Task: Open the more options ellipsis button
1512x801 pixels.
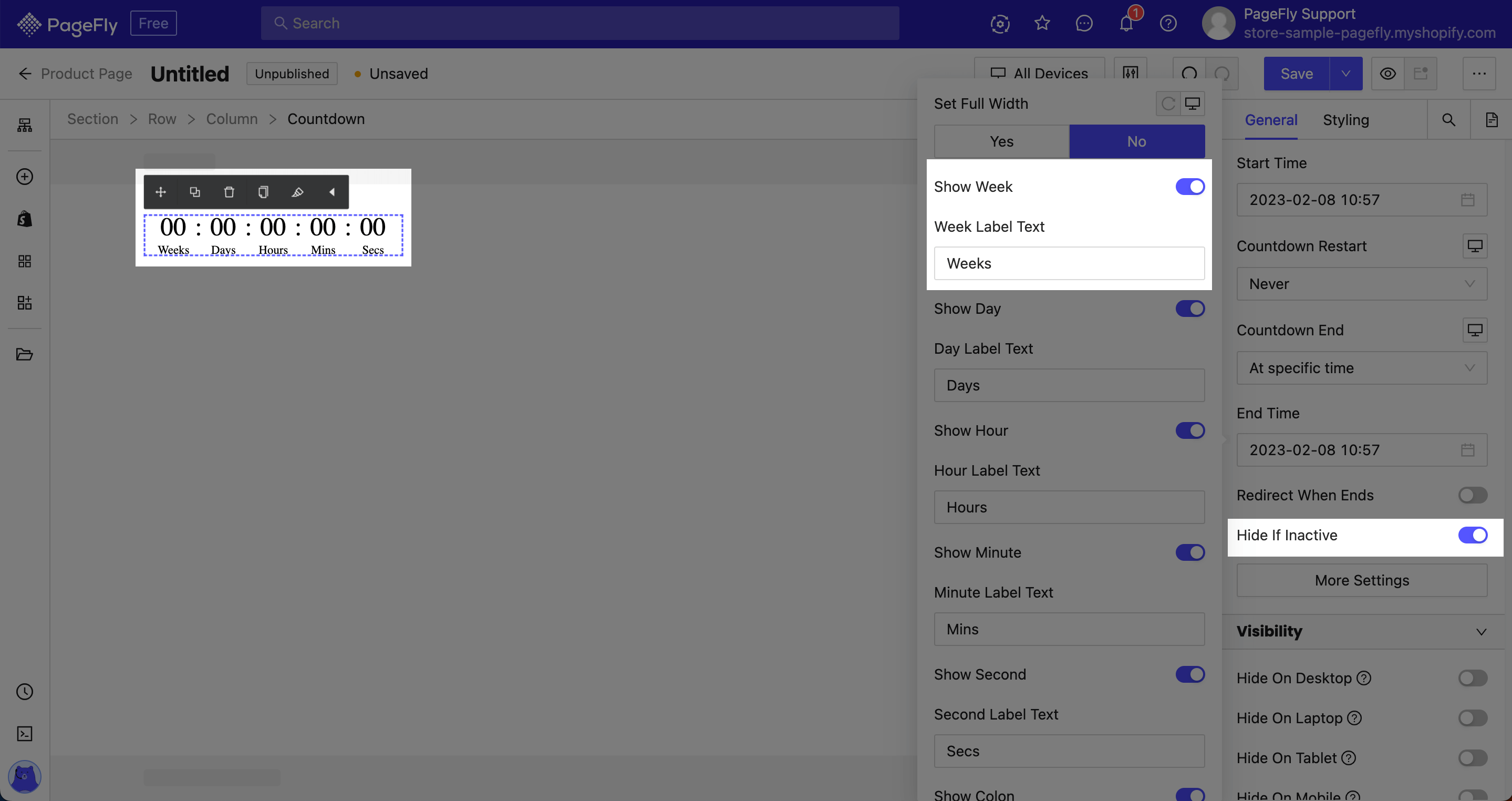Action: pos(1479,74)
